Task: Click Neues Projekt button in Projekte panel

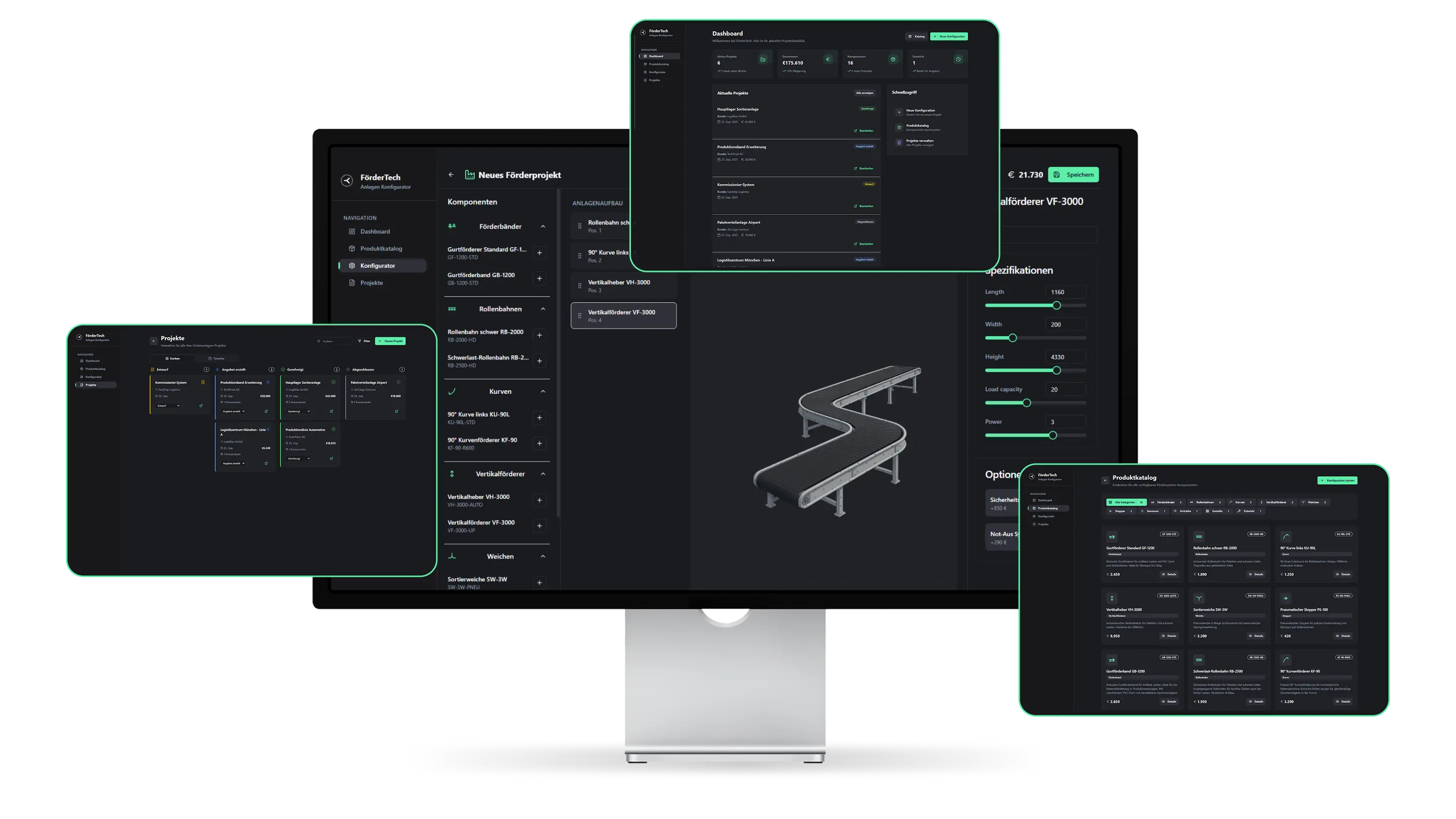Action: [390, 341]
